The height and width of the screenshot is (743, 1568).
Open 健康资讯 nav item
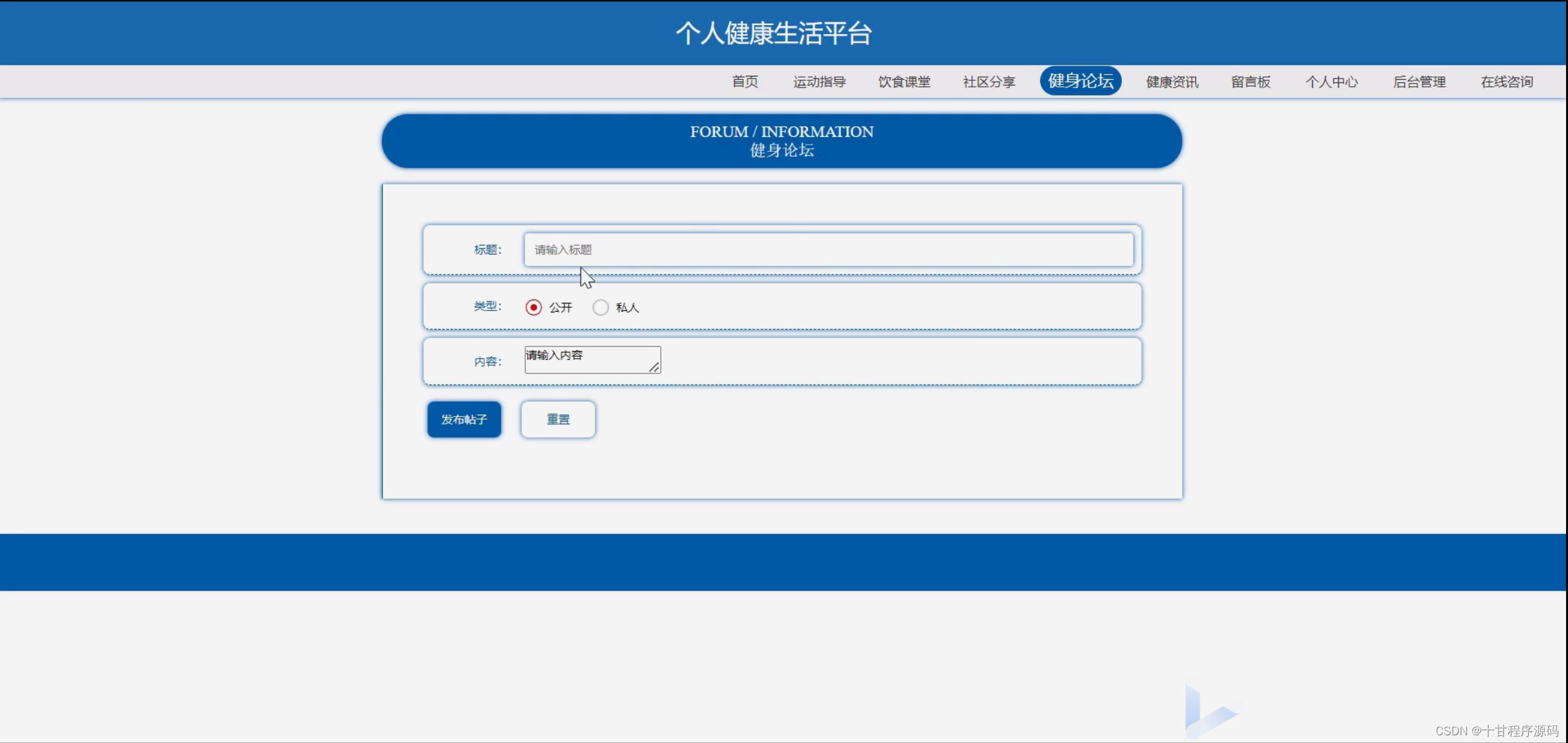(1171, 82)
